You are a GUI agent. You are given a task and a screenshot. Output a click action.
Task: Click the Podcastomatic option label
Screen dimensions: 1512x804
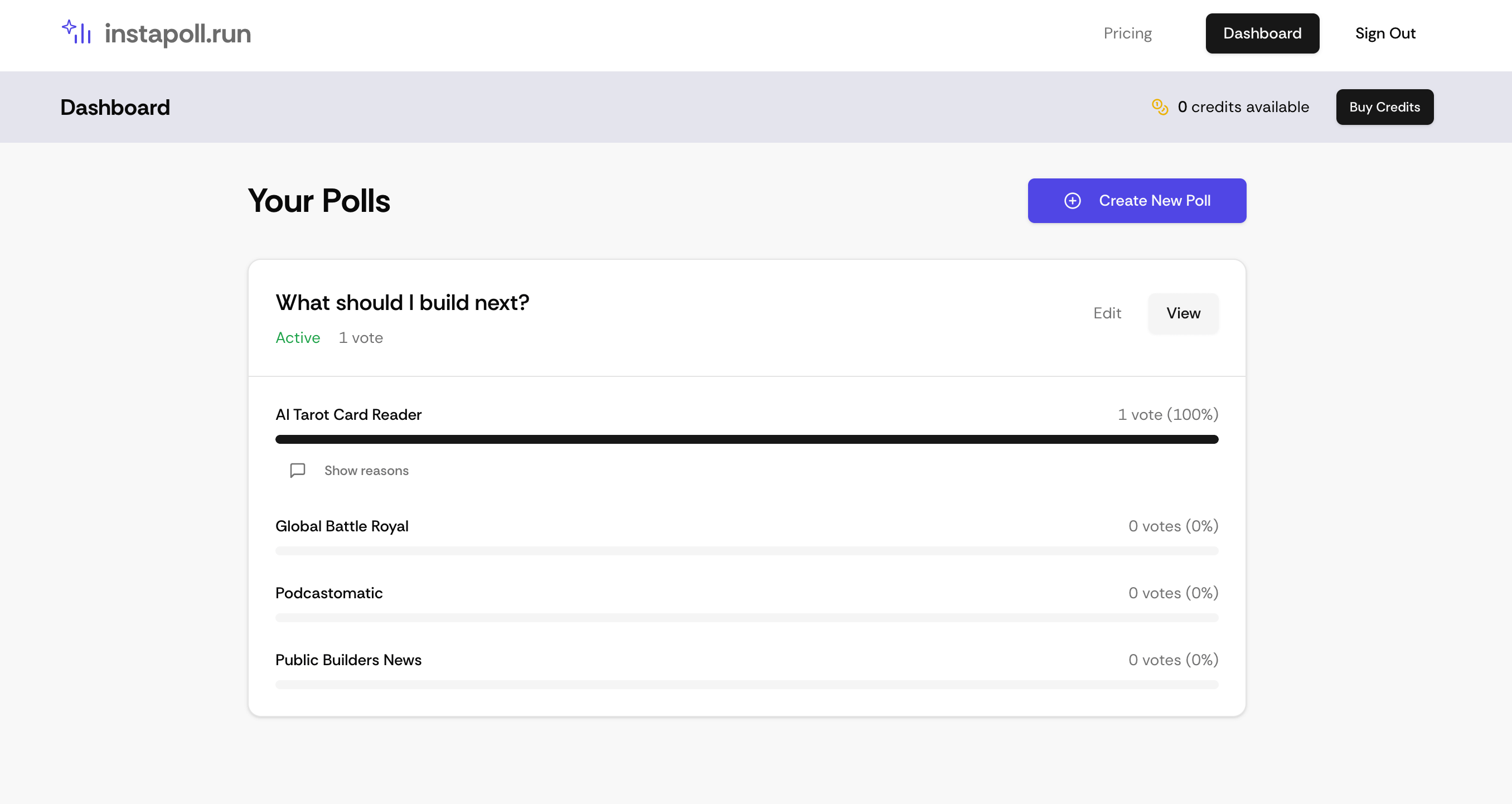[329, 593]
